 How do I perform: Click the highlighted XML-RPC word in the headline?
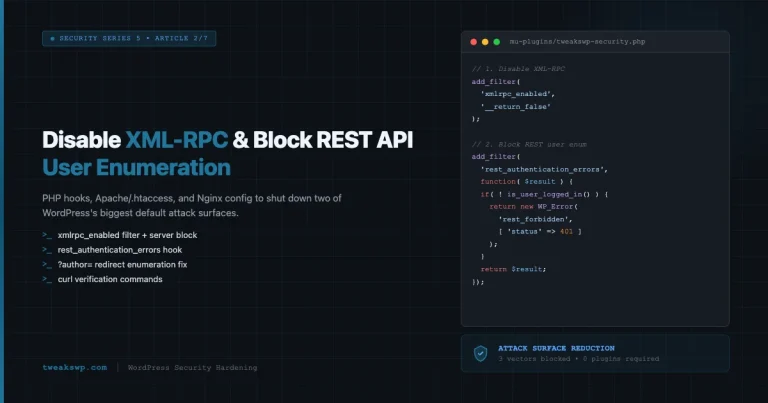tap(177, 140)
